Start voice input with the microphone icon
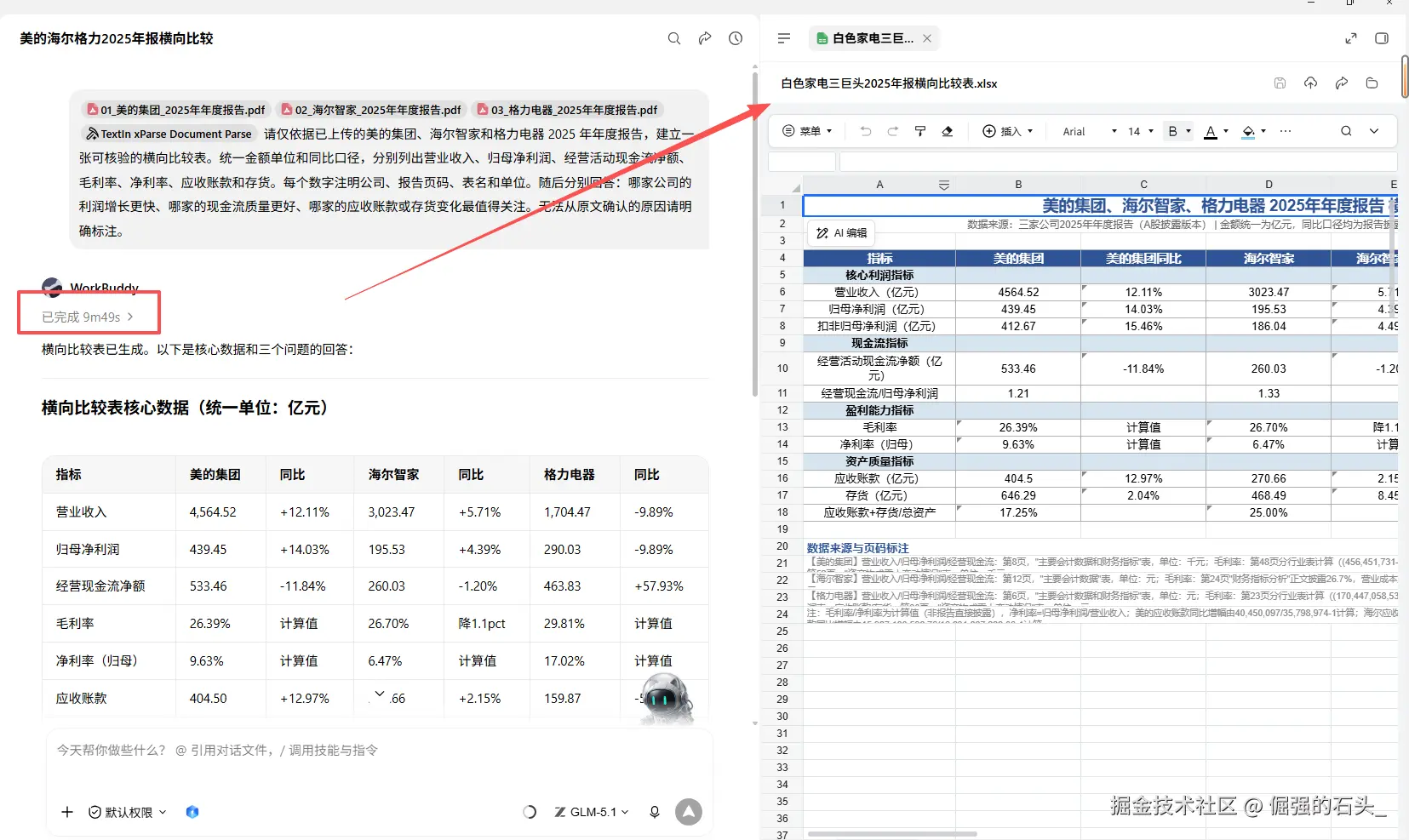Screen dimensions: 1409x840 coord(654,812)
